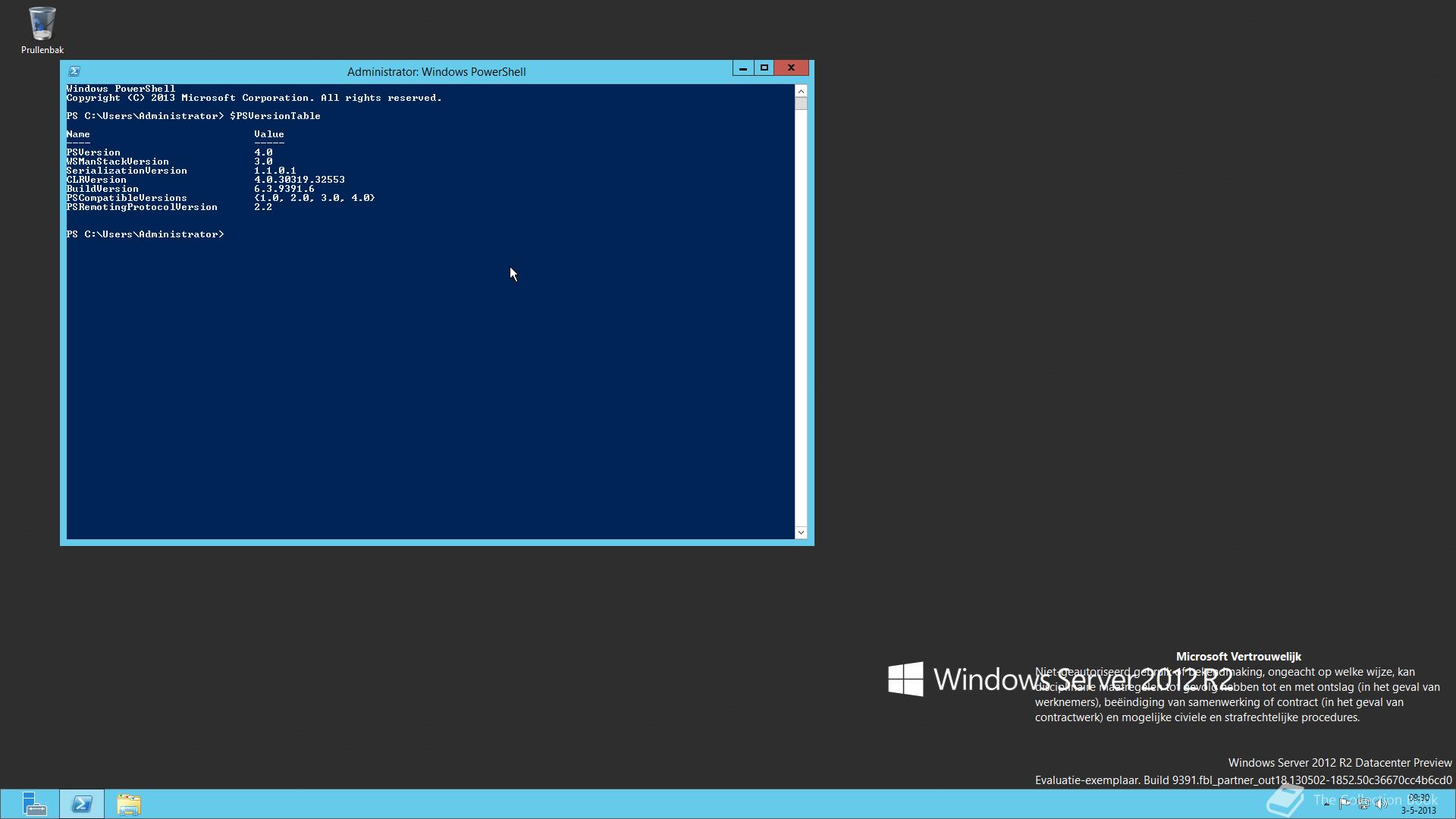Click the PSVersion row name
The width and height of the screenshot is (1456, 819).
click(x=93, y=152)
